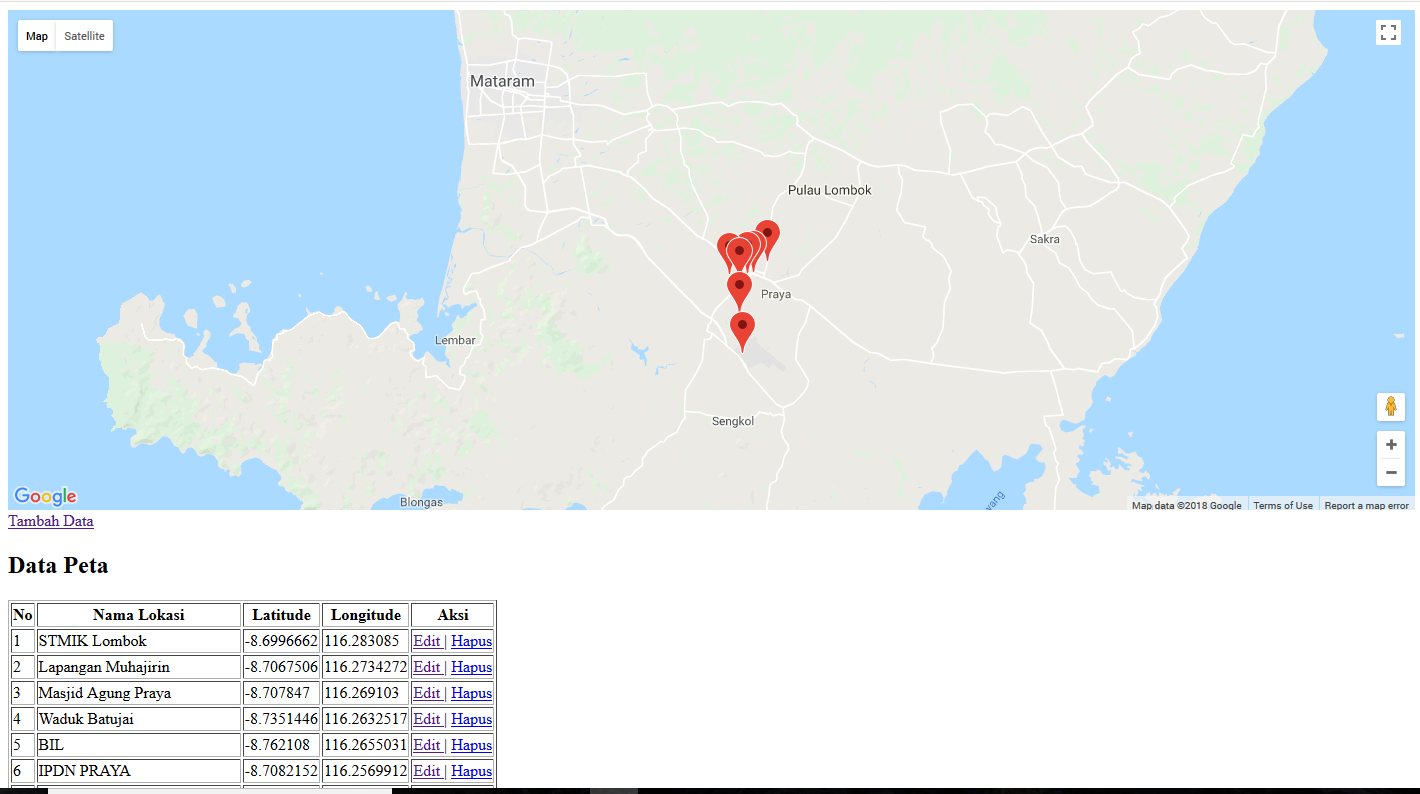This screenshot has height=794, width=1420.
Task: Toggle fullscreen map view icon
Action: [1388, 32]
